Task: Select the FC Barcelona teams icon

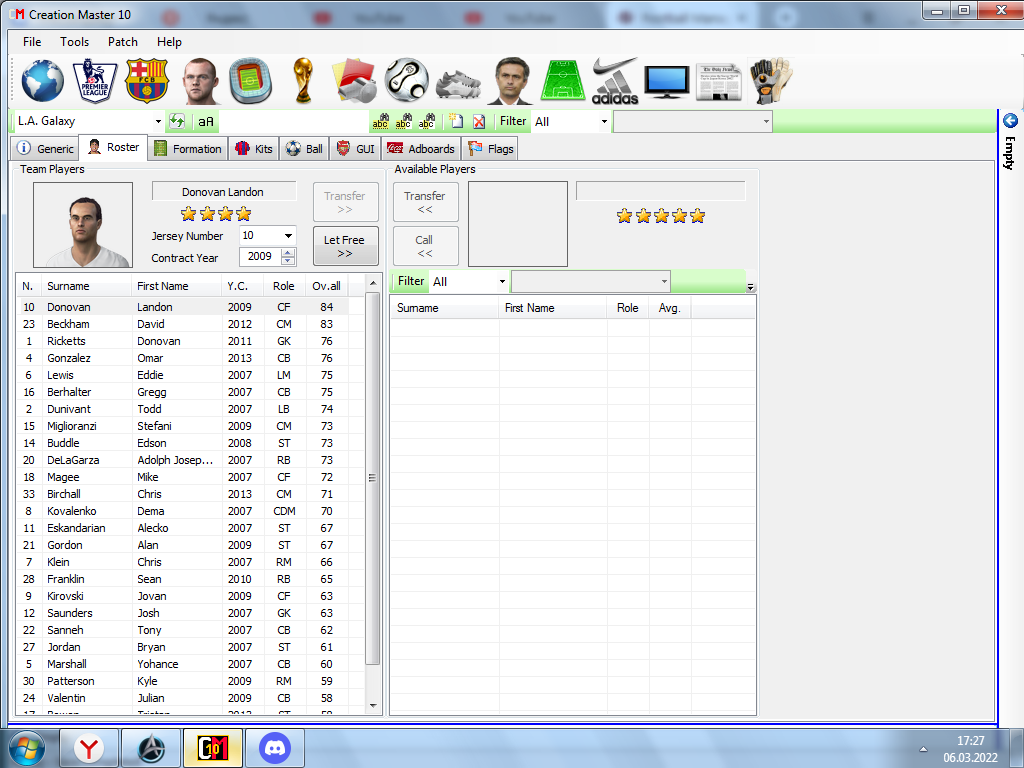Action: click(147, 82)
